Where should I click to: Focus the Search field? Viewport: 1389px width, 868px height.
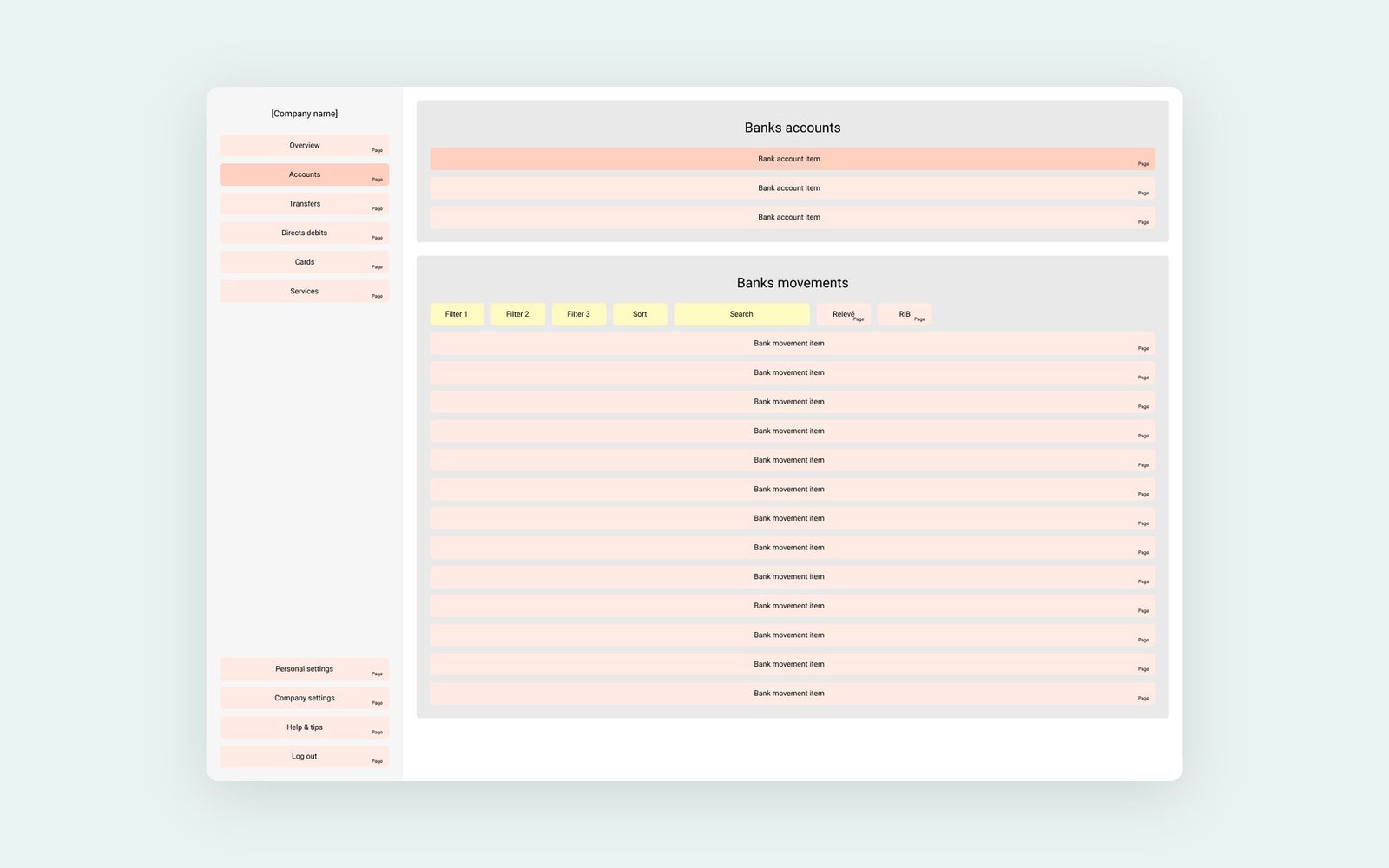[741, 314]
